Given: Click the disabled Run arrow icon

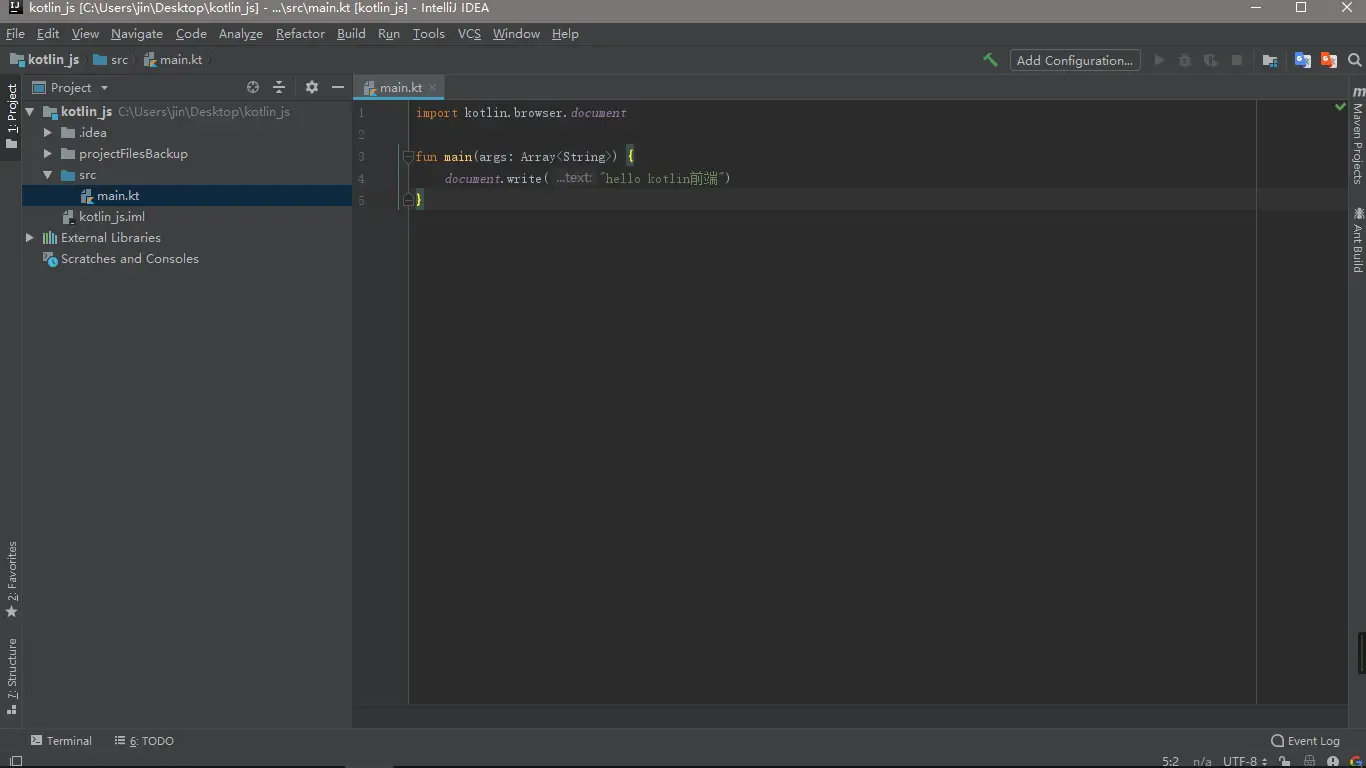Looking at the screenshot, I should pyautogui.click(x=1159, y=60).
